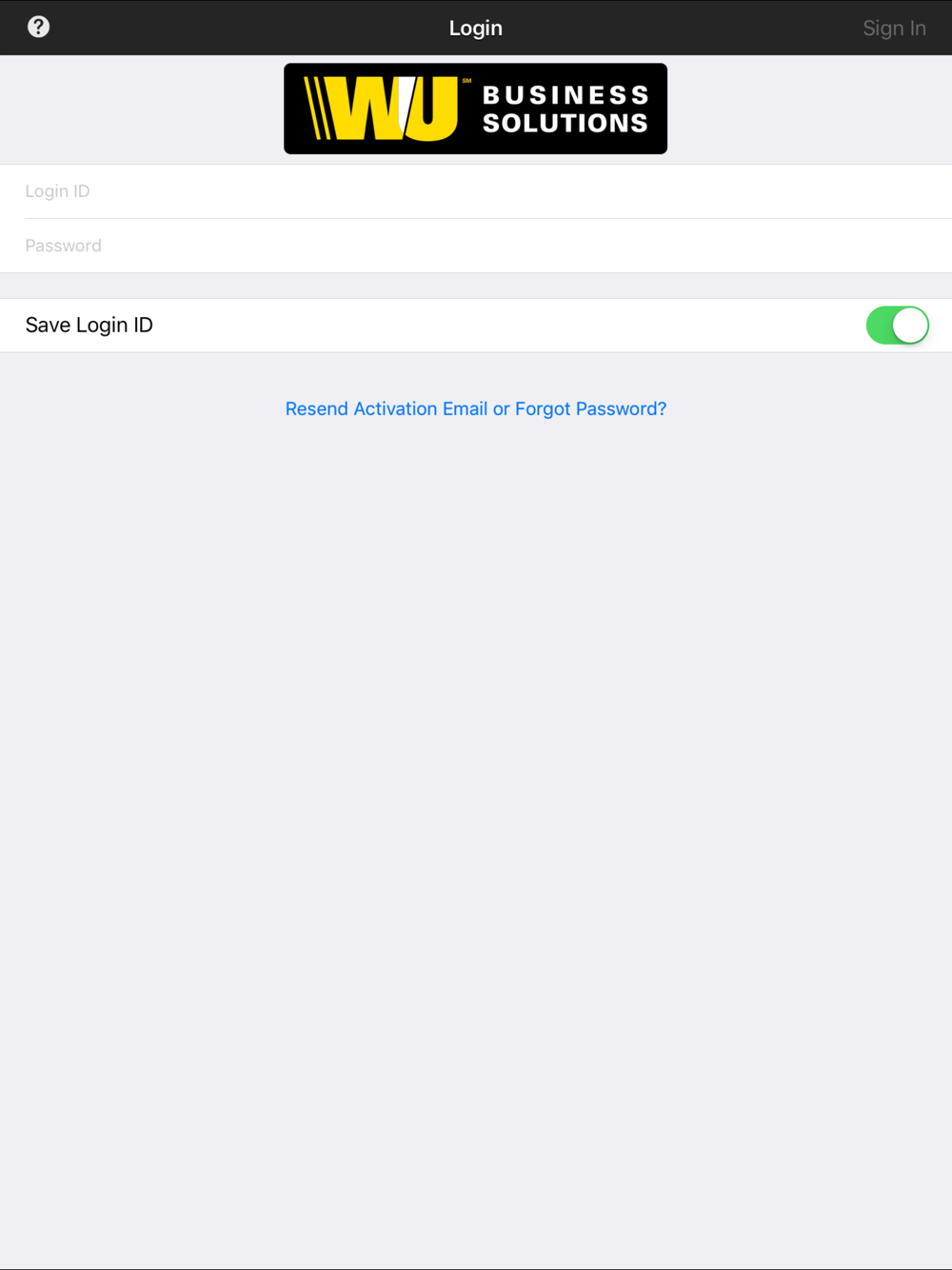This screenshot has height=1270, width=952.
Task: Submit credentials with the Sign In button
Action: coord(894,29)
